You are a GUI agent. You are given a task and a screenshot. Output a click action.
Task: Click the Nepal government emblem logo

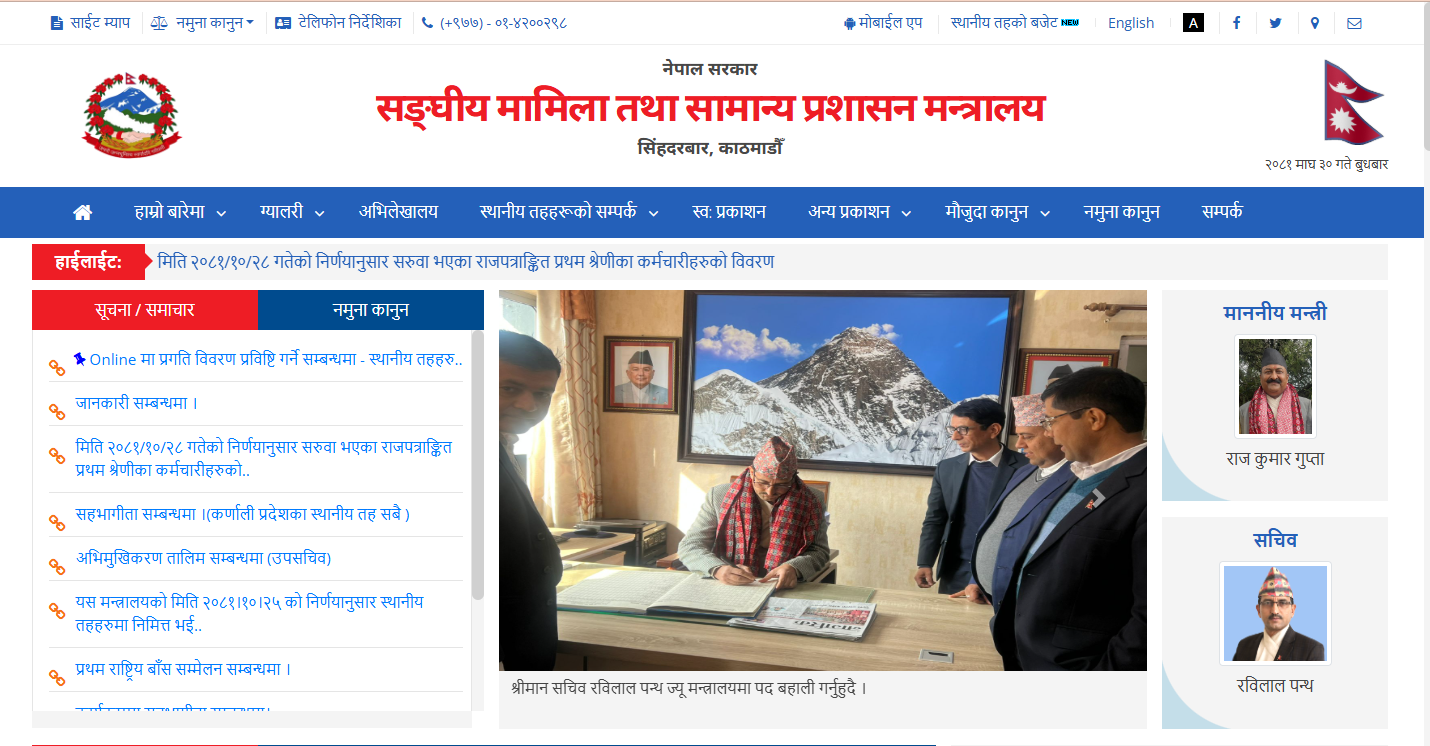tap(132, 116)
